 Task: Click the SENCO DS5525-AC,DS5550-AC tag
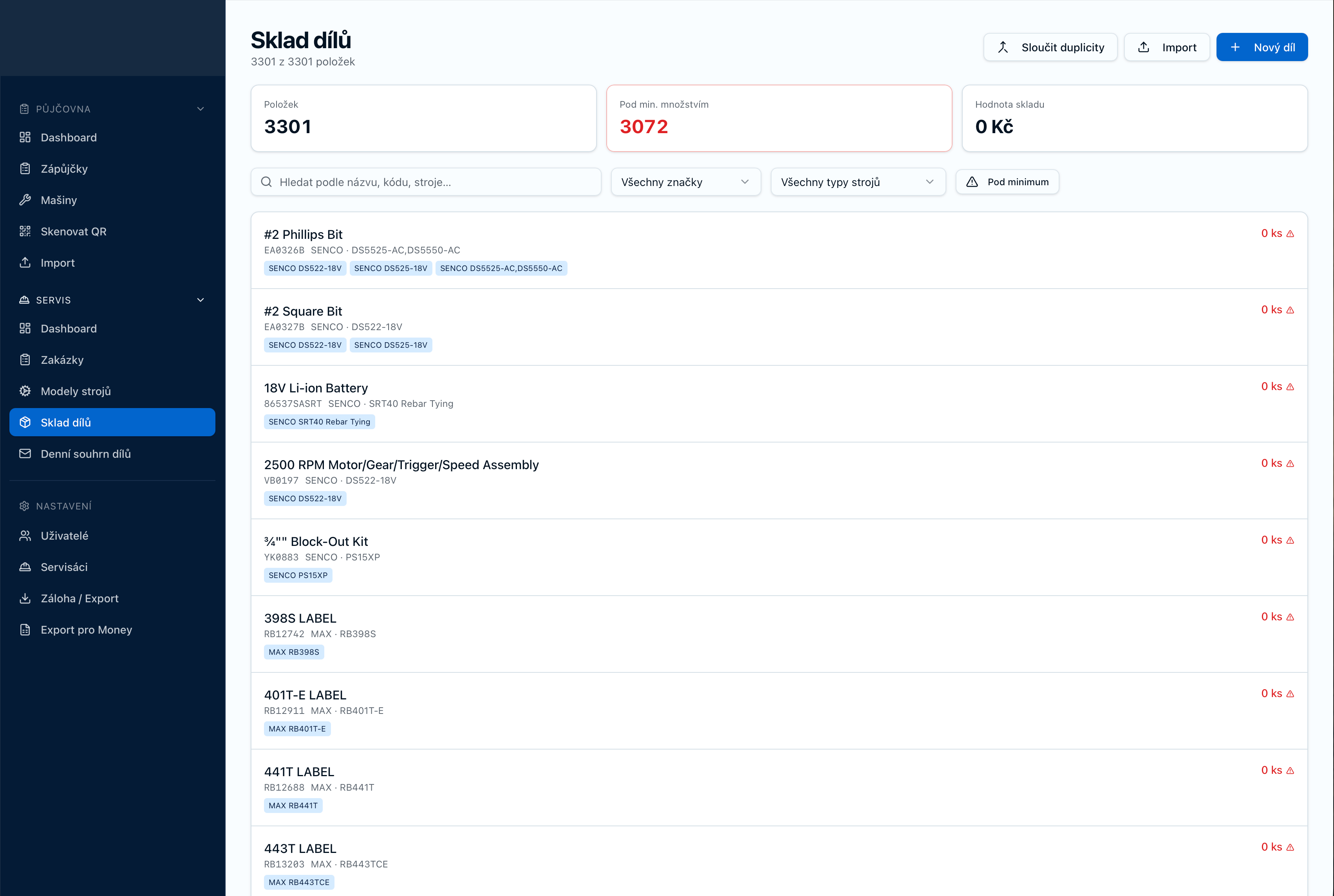(x=501, y=269)
